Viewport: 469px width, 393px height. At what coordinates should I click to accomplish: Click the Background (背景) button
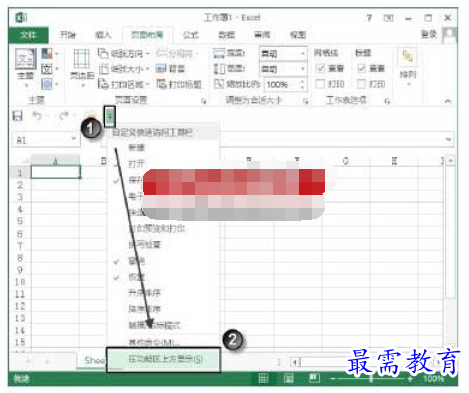(x=170, y=69)
